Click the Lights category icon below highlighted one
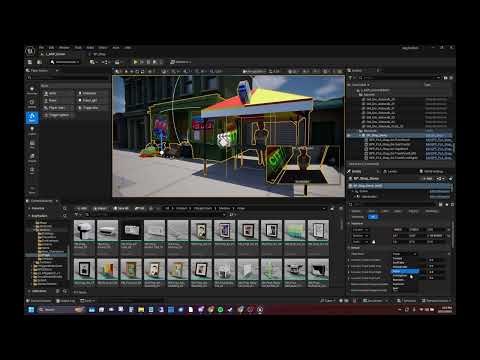The width and height of the screenshot is (480, 360). (x=32, y=130)
